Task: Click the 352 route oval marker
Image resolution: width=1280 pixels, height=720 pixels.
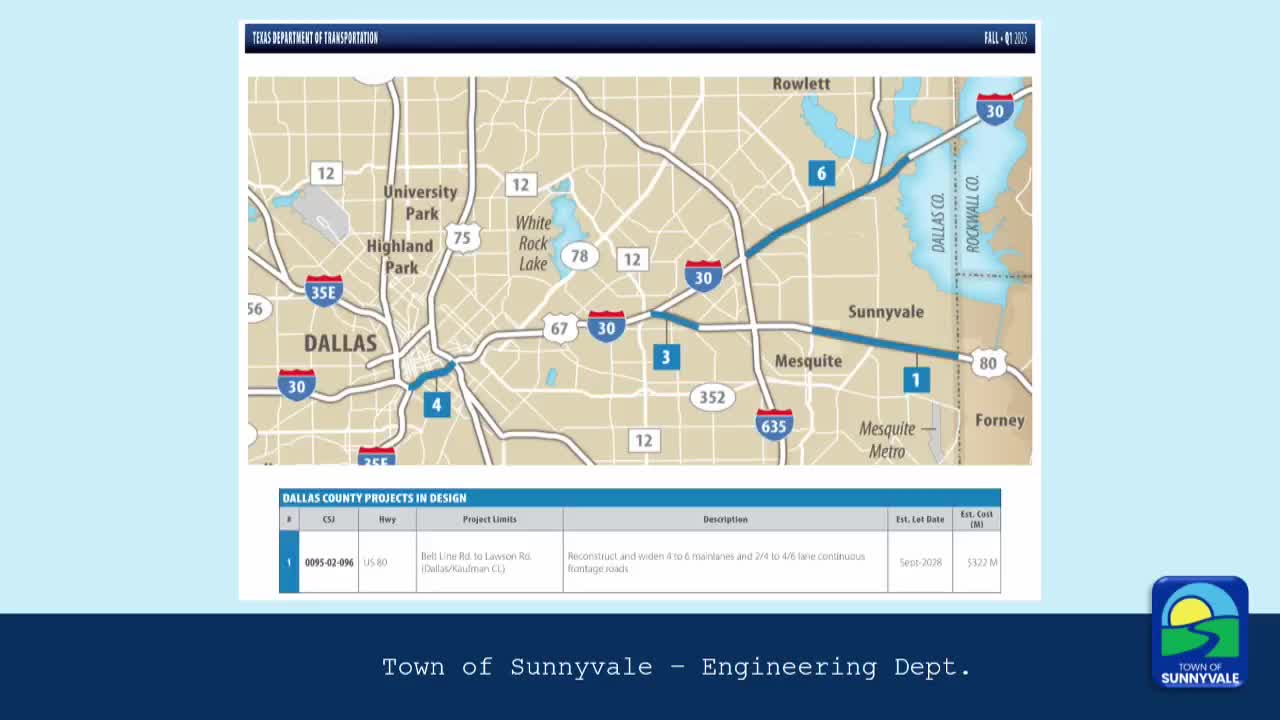Action: click(712, 397)
